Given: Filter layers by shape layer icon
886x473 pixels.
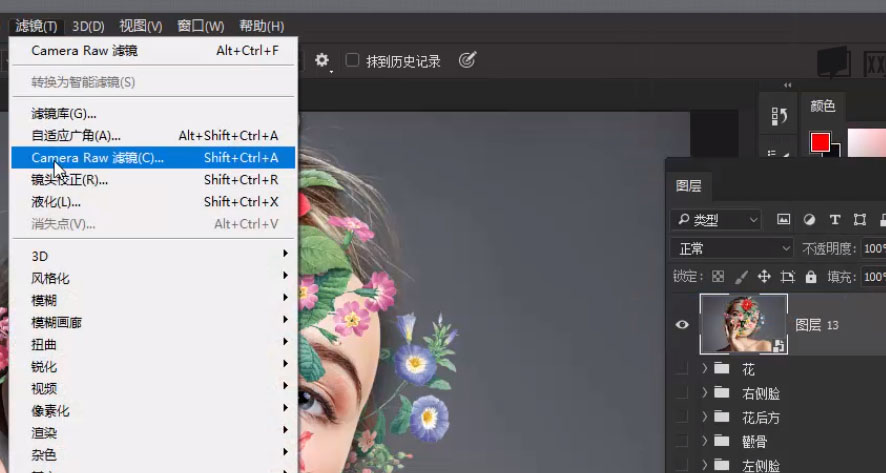Looking at the screenshot, I should point(859,220).
